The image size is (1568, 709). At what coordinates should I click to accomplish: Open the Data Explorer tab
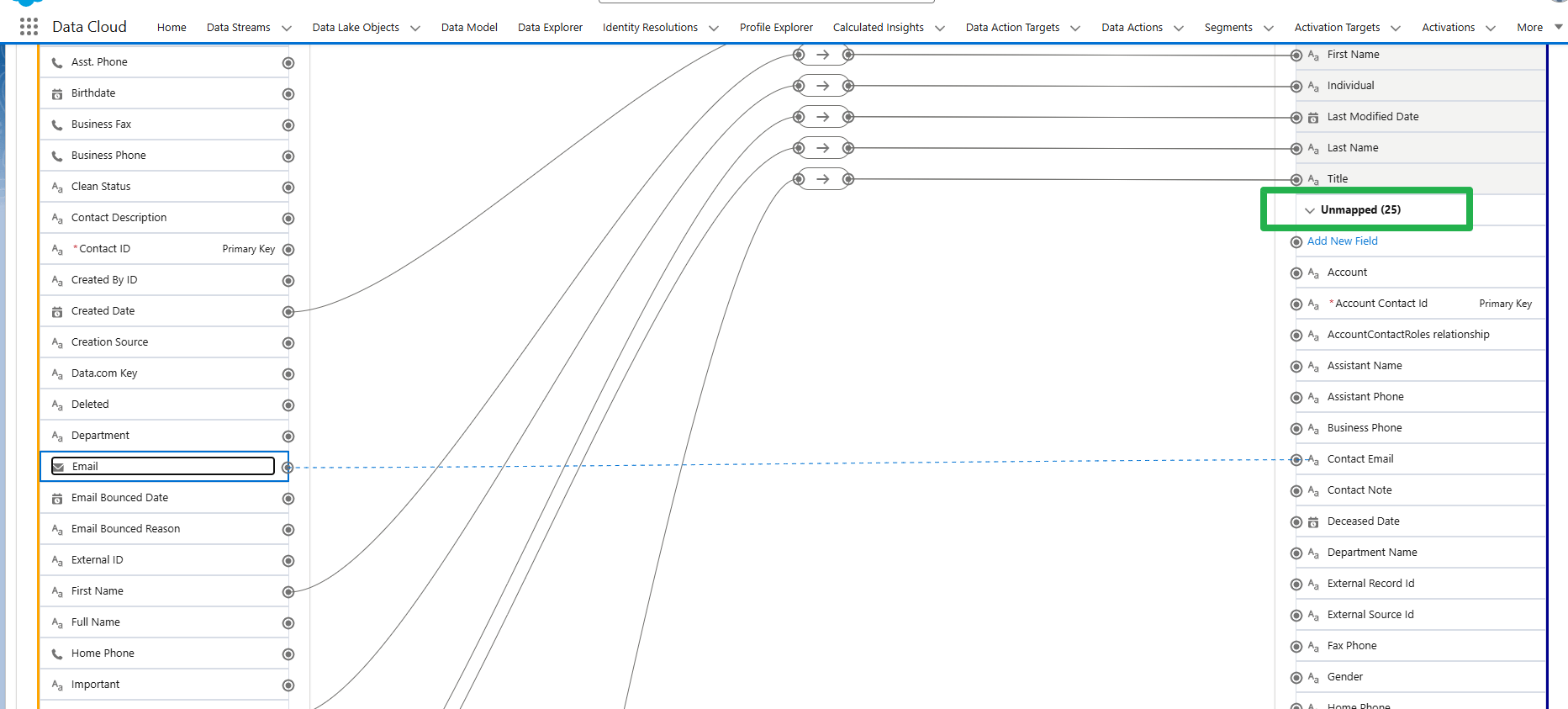point(550,28)
